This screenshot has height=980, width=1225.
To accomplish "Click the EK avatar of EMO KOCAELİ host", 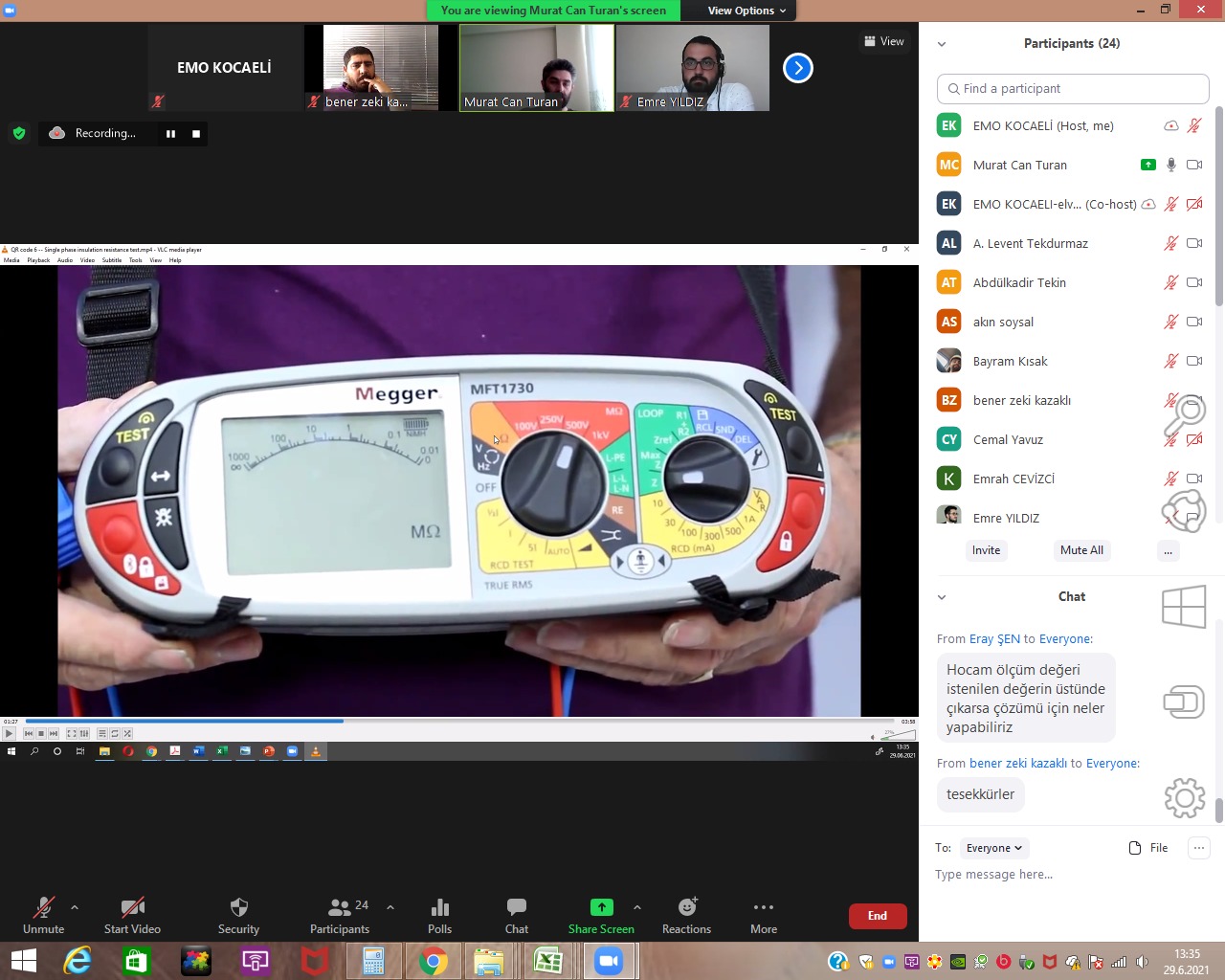I will [948, 125].
